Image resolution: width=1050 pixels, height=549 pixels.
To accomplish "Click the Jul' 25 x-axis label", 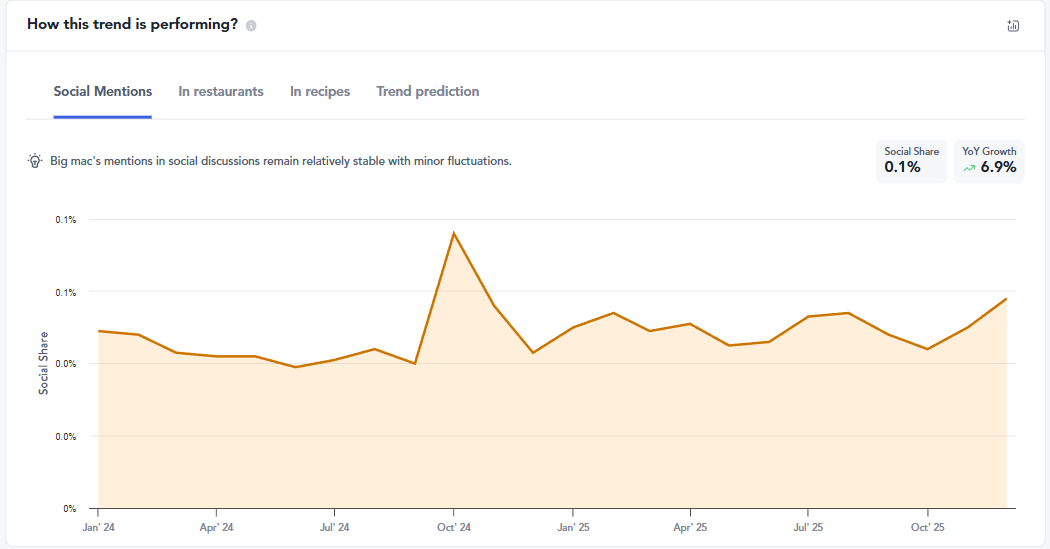I will [808, 527].
